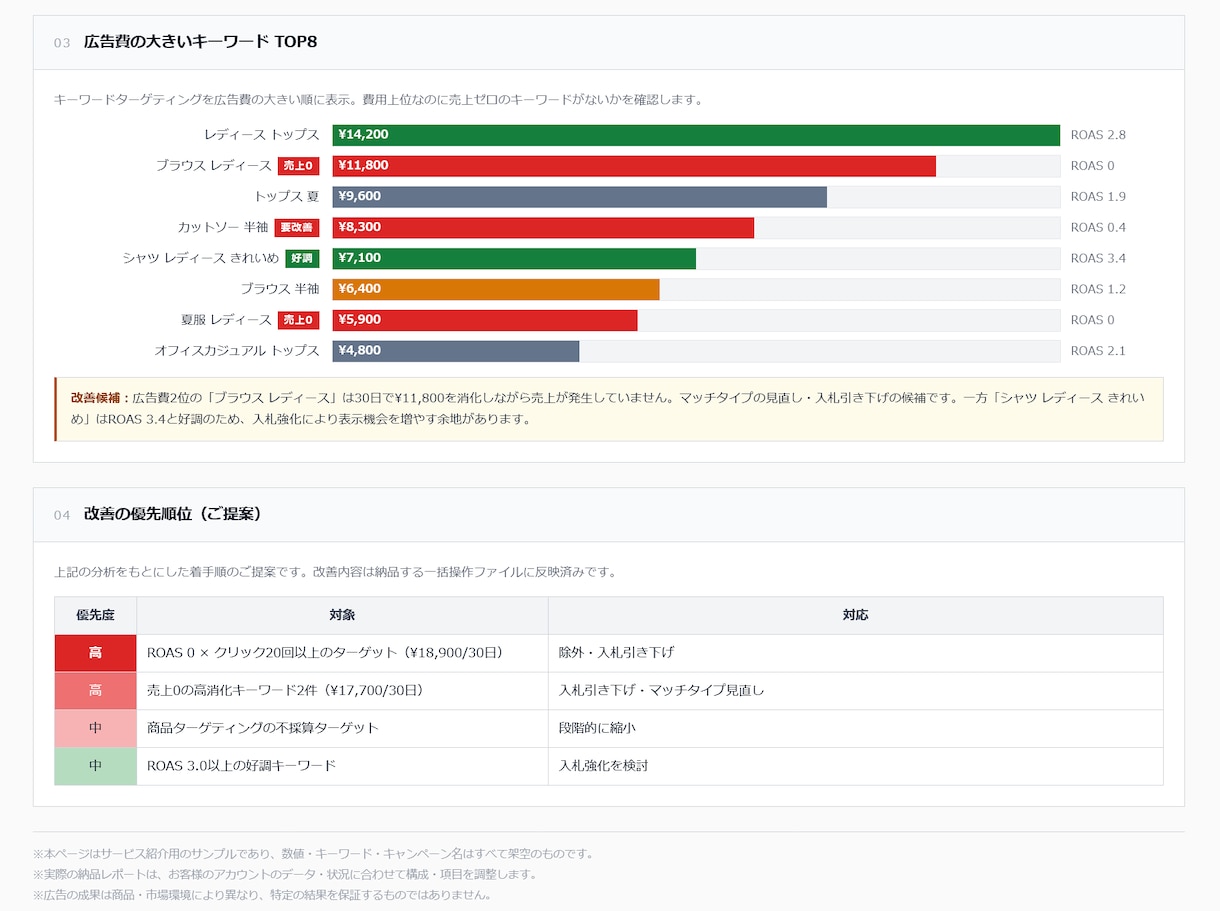Click the description starting キーワードターゲティングを広告費の大きい順
Screen dimensions: 1220x911
[380, 100]
